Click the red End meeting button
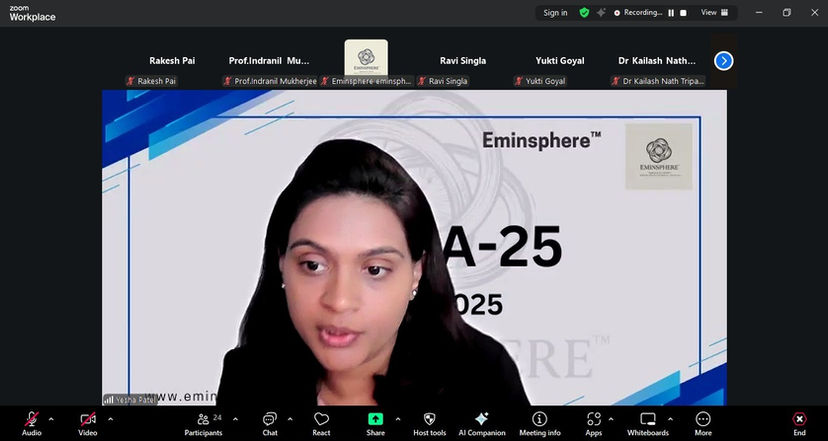 pos(799,424)
